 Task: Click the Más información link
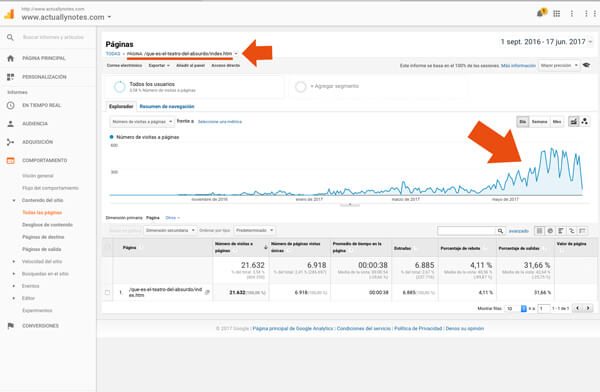(x=518, y=66)
